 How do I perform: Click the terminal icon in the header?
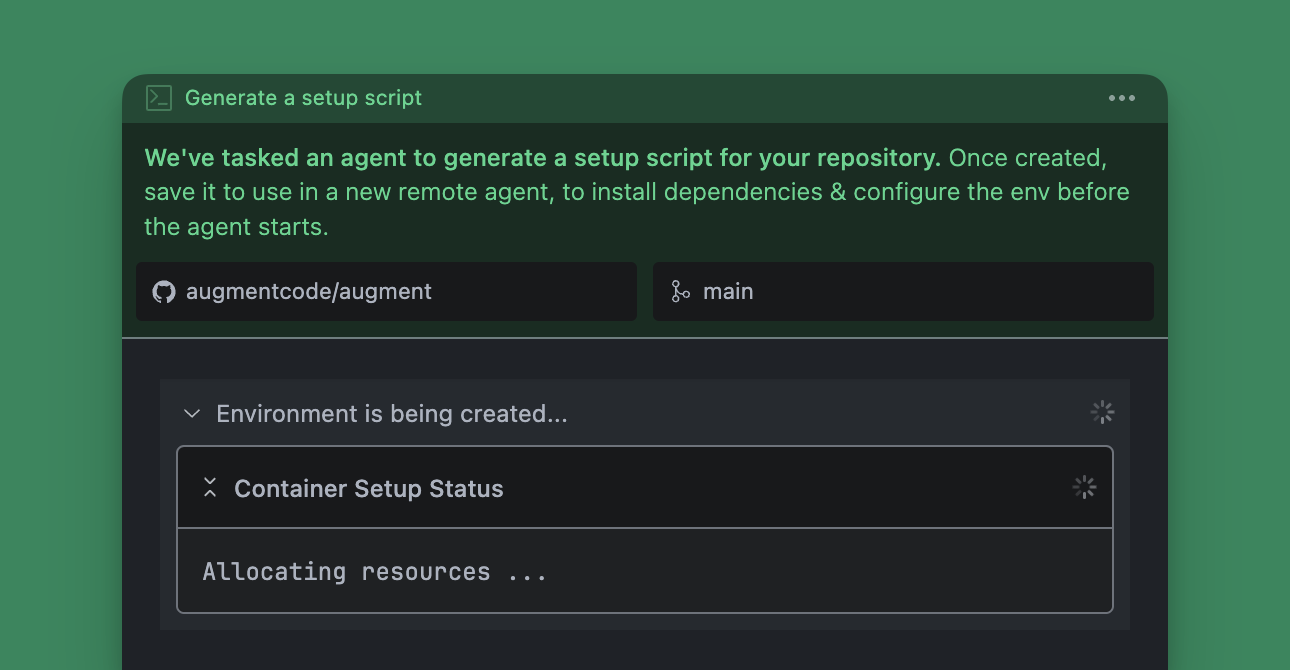coord(159,97)
